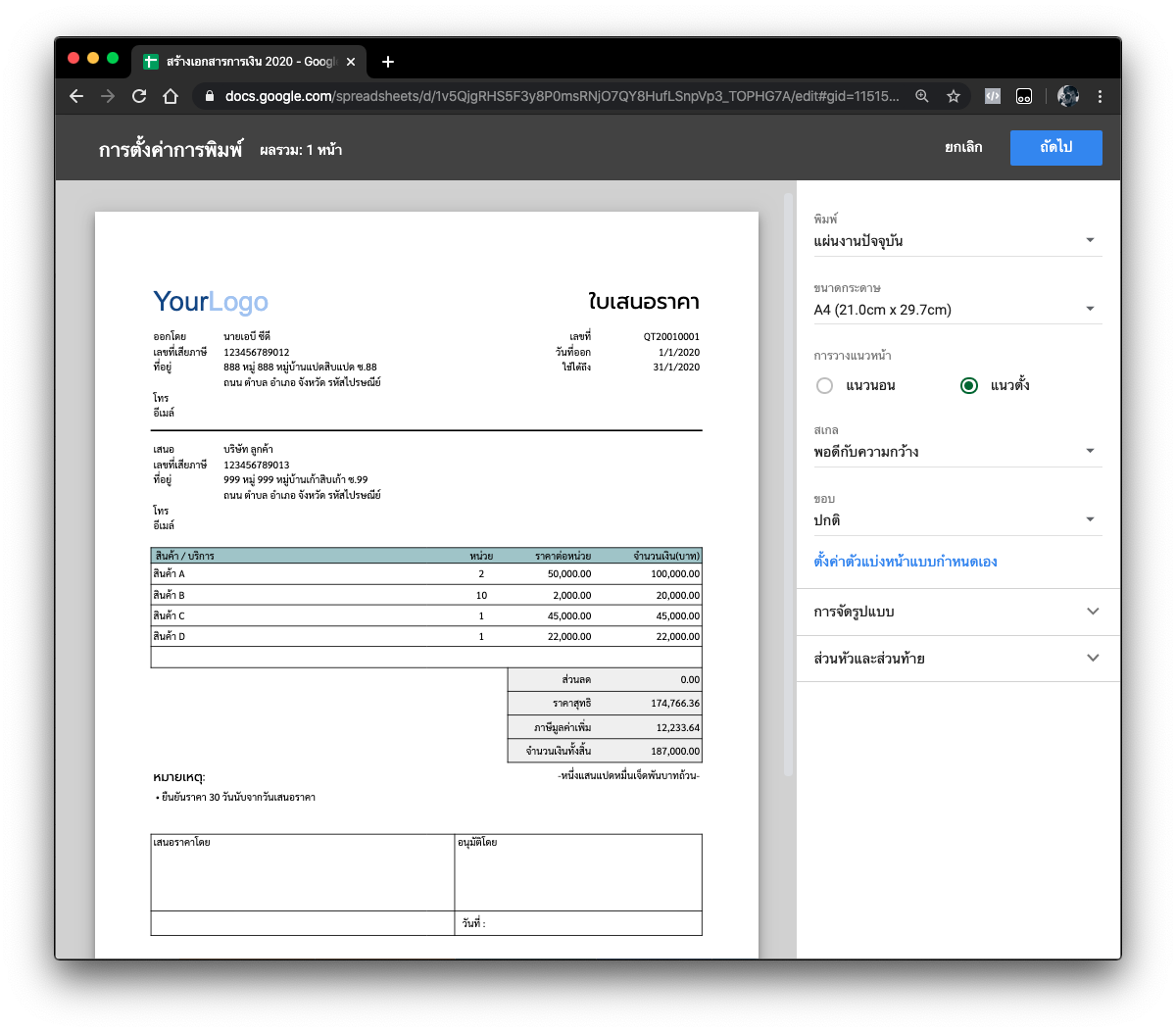The image size is (1176, 1032).
Task: Click the ยกเลิก cancel button
Action: [963, 147]
